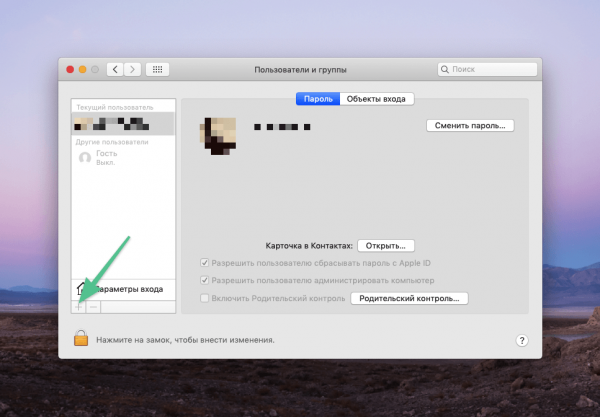Focus the Поиск search field

[487, 69]
